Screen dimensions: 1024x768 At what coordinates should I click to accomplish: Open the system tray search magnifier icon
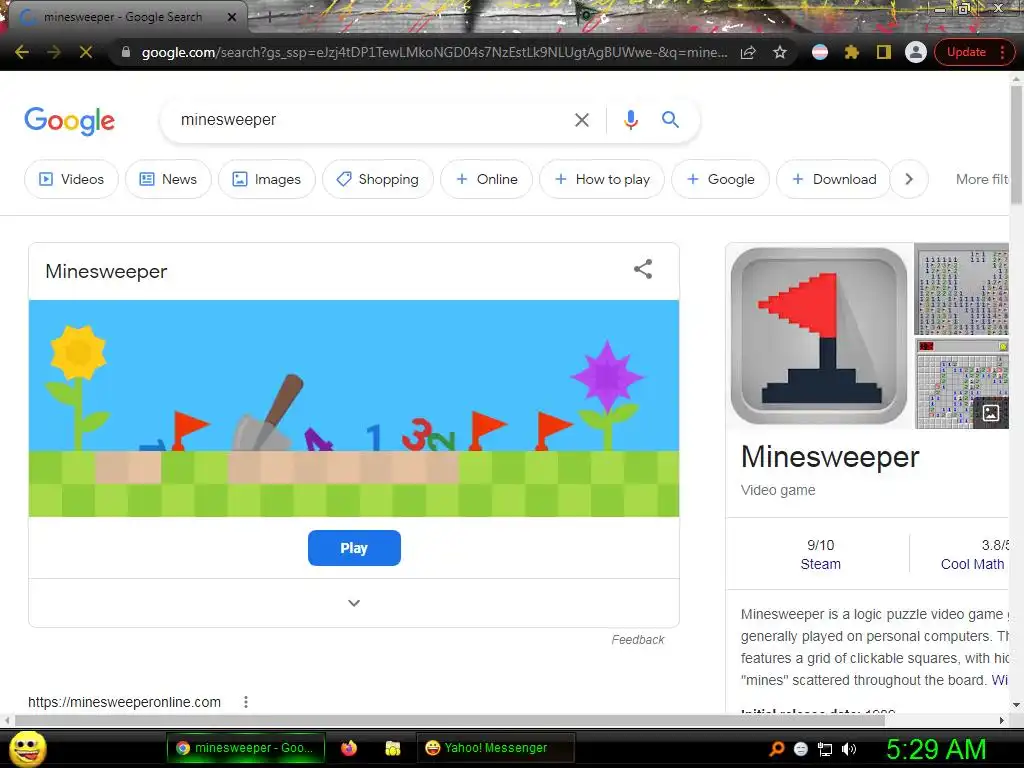pyautogui.click(x=776, y=749)
